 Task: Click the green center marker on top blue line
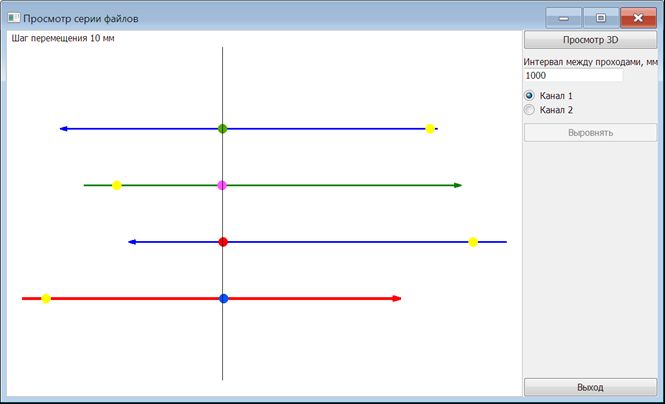pyautogui.click(x=222, y=129)
